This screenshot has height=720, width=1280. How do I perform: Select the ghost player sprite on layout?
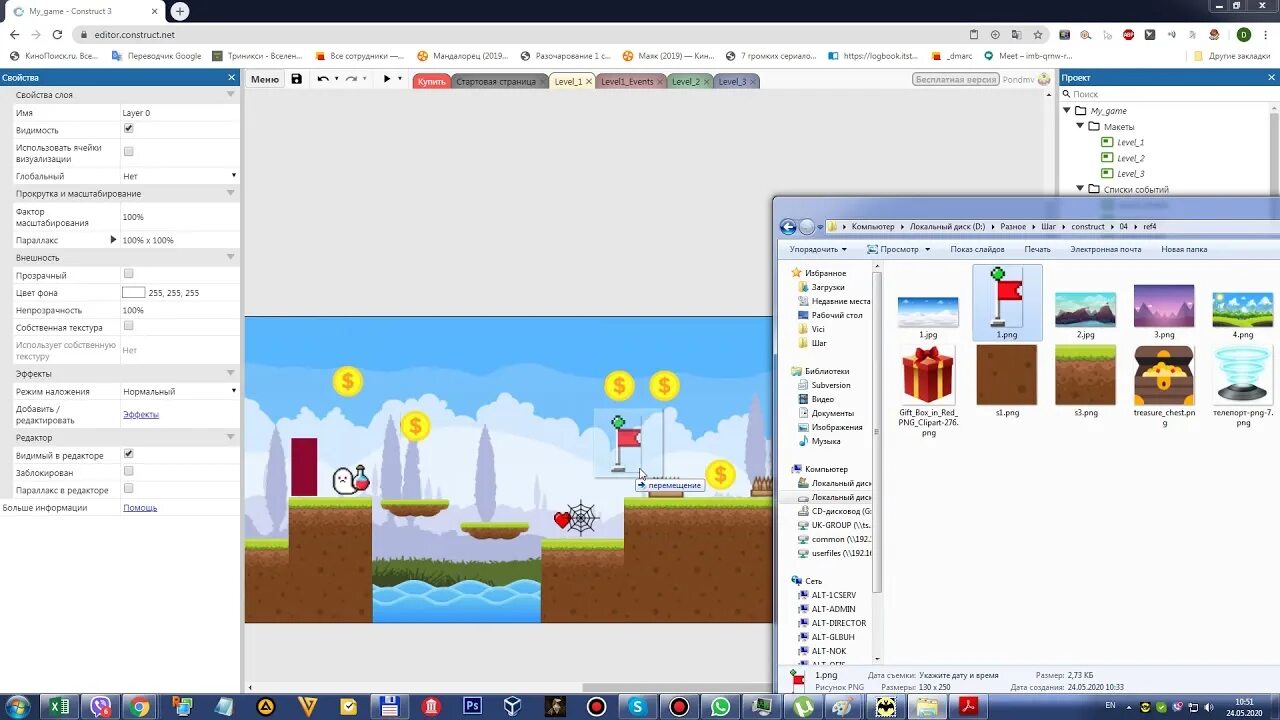pos(344,481)
